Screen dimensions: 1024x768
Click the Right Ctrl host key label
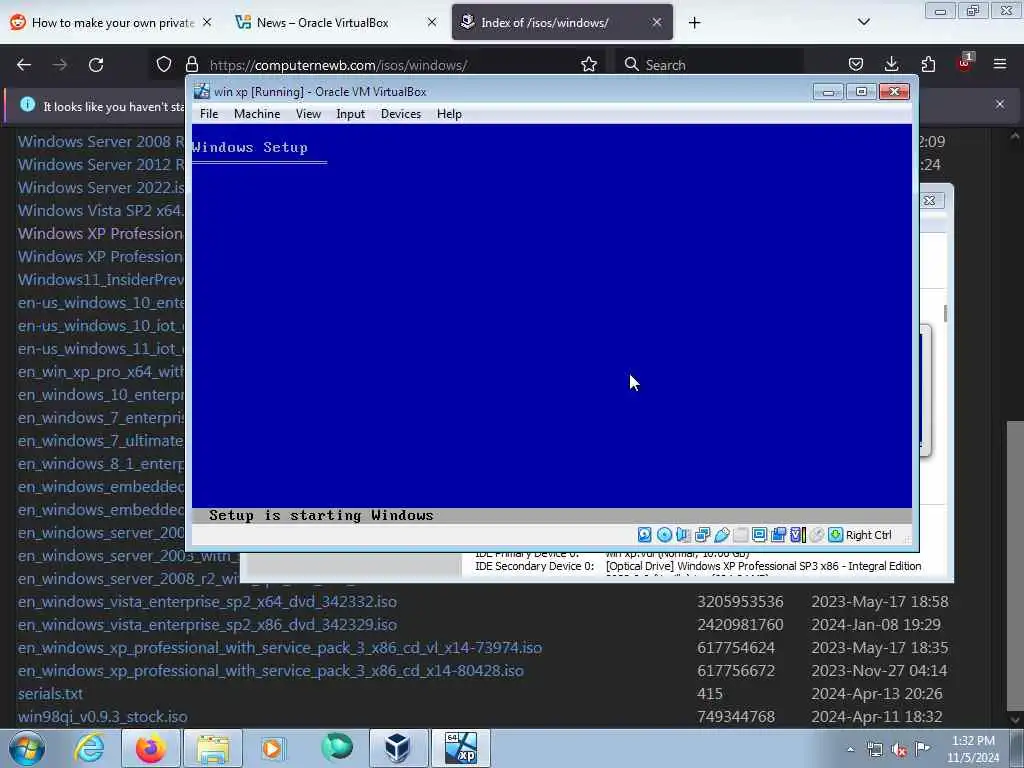coord(869,535)
